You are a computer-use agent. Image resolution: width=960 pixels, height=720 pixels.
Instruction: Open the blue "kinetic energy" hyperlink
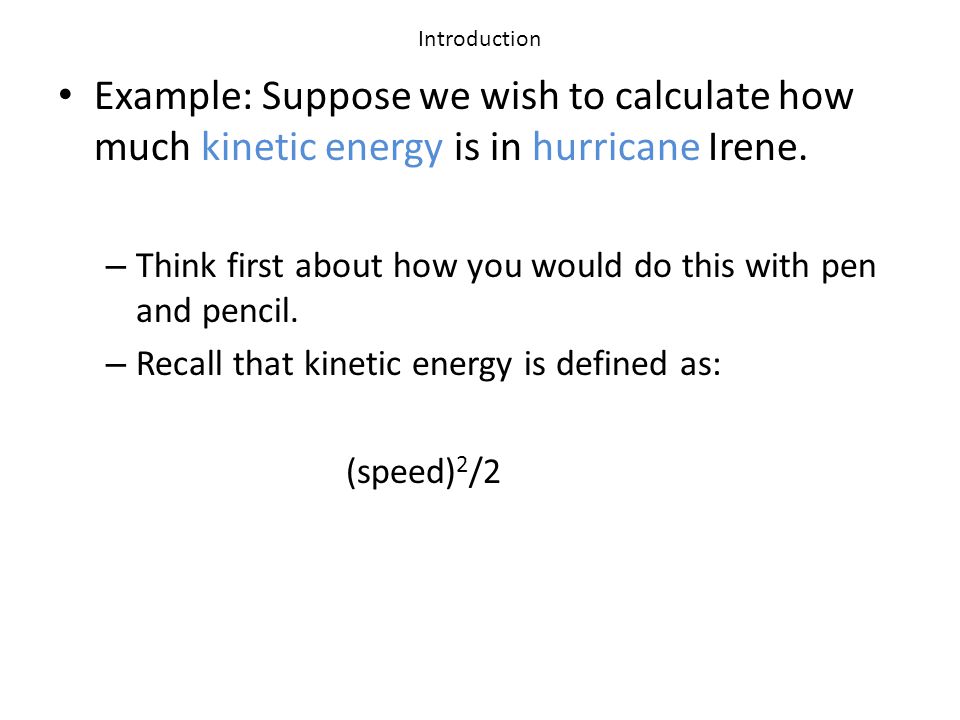(x=322, y=148)
